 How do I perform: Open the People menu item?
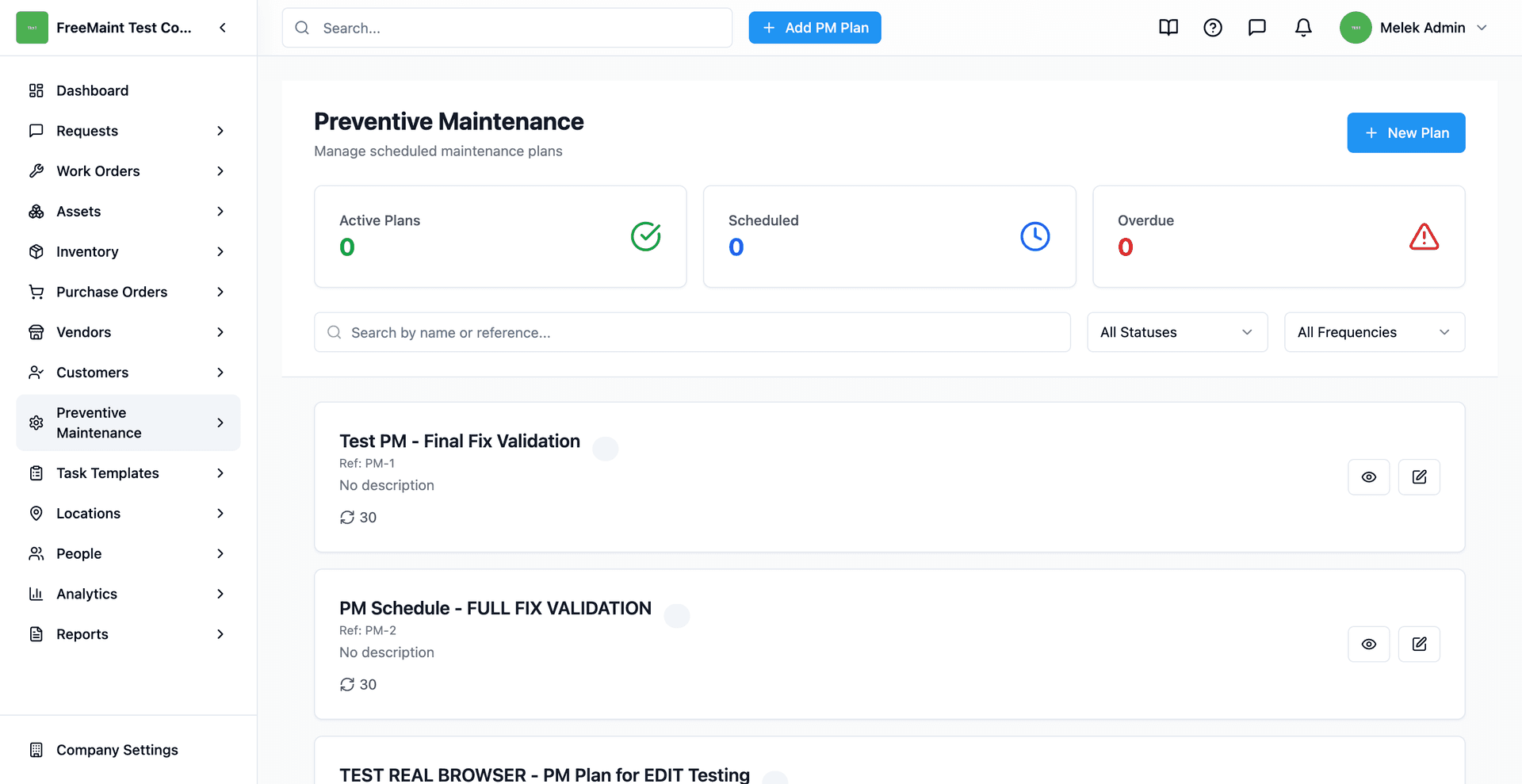pos(128,553)
